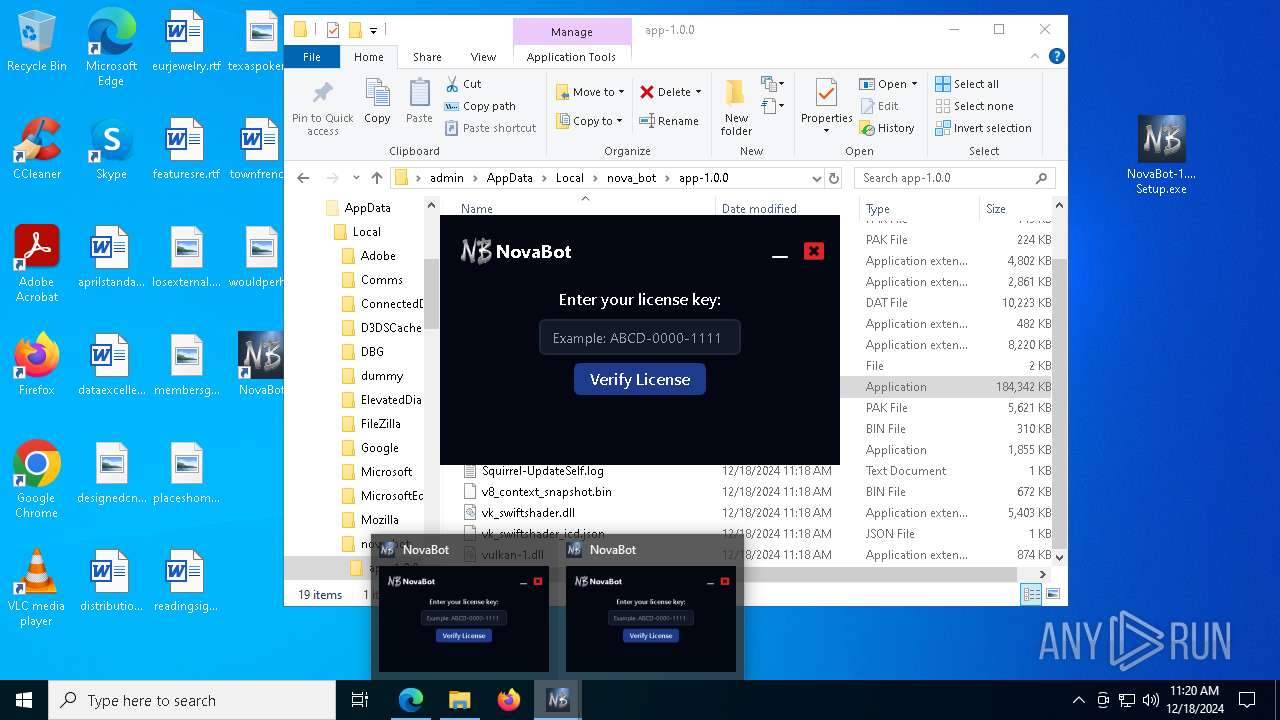Switch to the View tab
This screenshot has width=1280, height=720.
pyautogui.click(x=483, y=57)
